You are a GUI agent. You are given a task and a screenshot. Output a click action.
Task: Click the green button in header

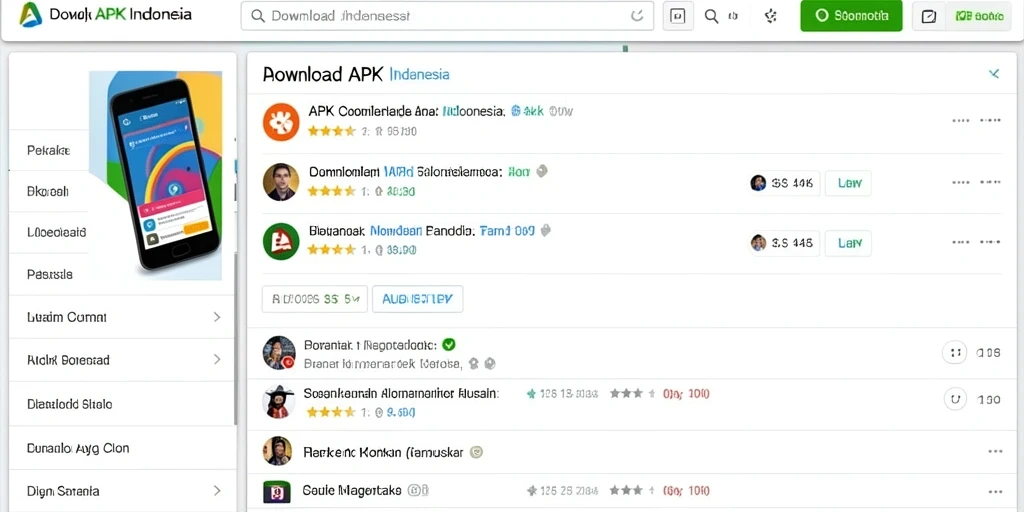851,16
